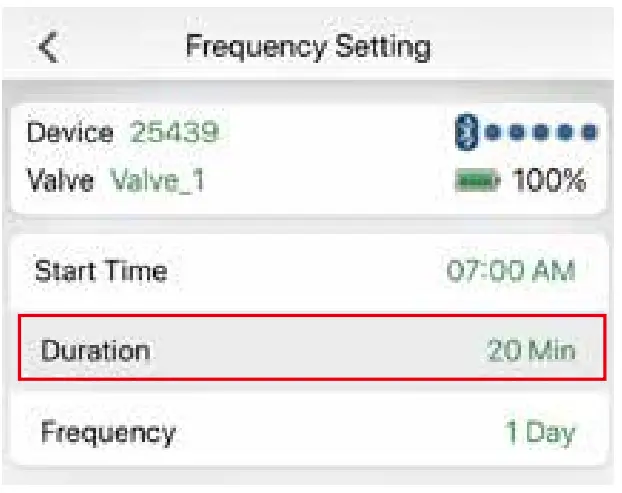Click the first signal strength dot
622x493 pixels.
(494, 131)
